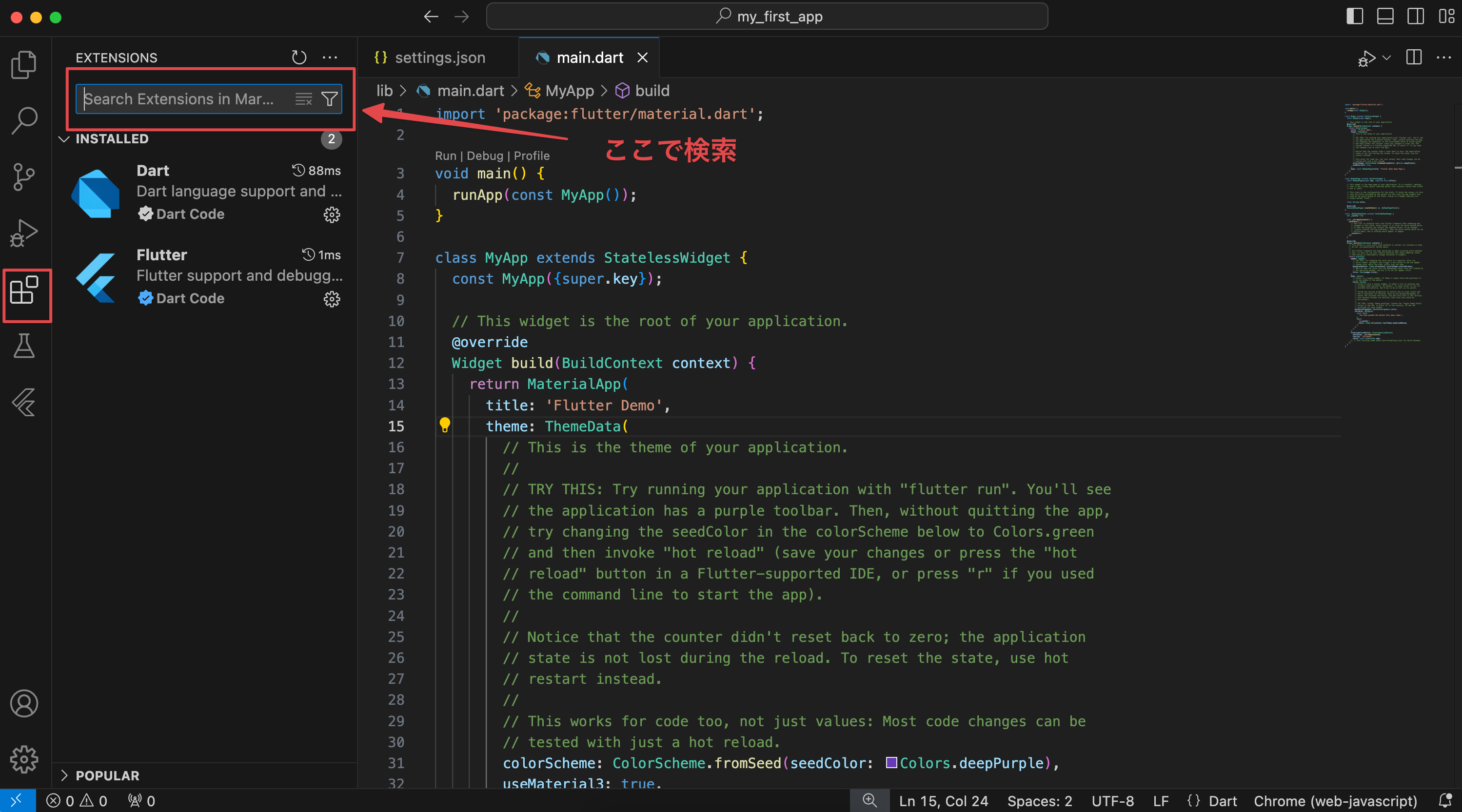Go back in navigation history
Screen dimensions: 1462x812
pos(432,17)
